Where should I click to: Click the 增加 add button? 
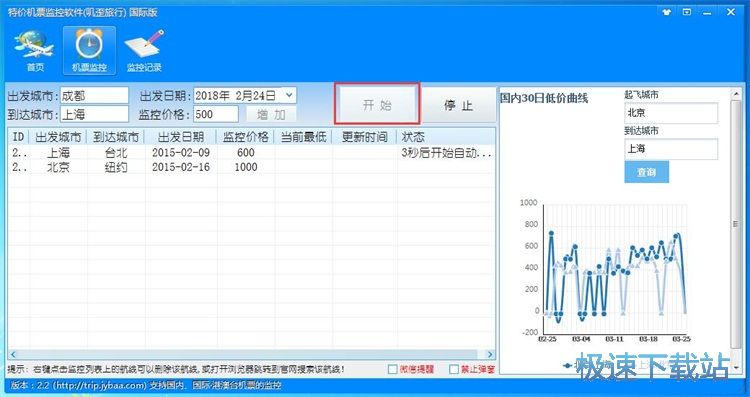pyautogui.click(x=271, y=114)
